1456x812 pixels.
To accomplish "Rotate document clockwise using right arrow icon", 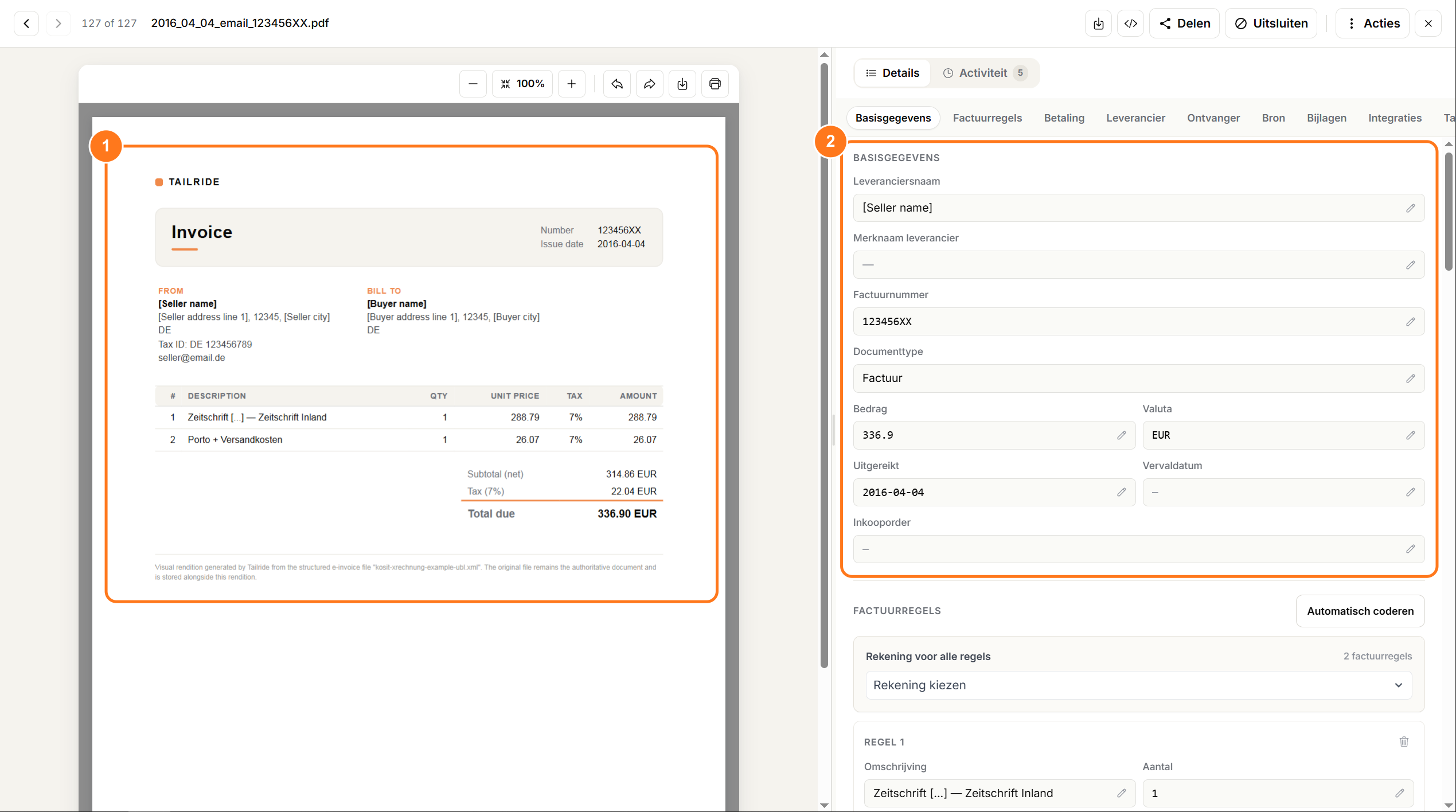I will tap(649, 84).
